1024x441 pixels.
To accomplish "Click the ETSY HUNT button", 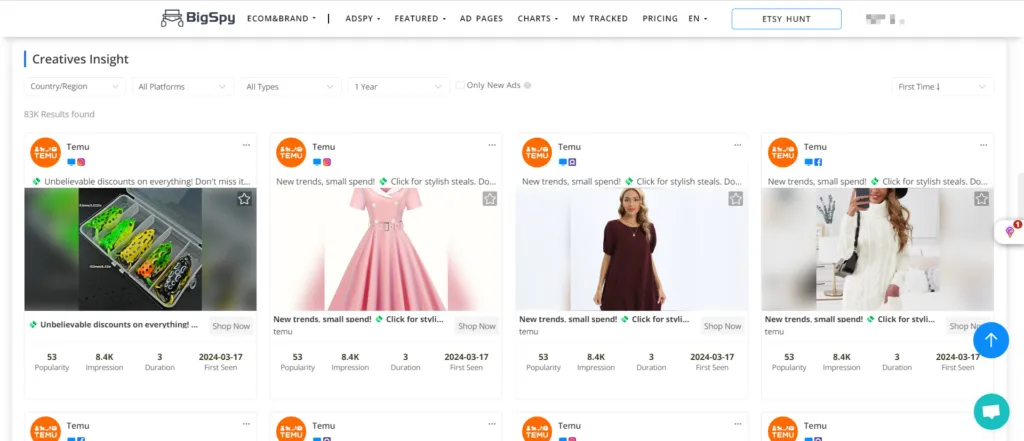I will click(x=786, y=18).
